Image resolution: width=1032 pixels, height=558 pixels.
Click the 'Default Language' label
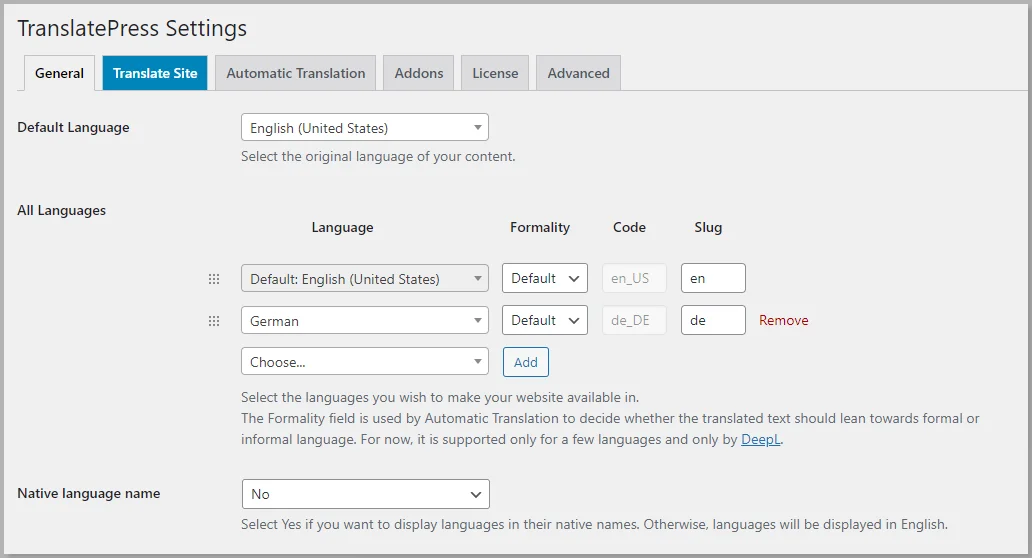pos(73,128)
